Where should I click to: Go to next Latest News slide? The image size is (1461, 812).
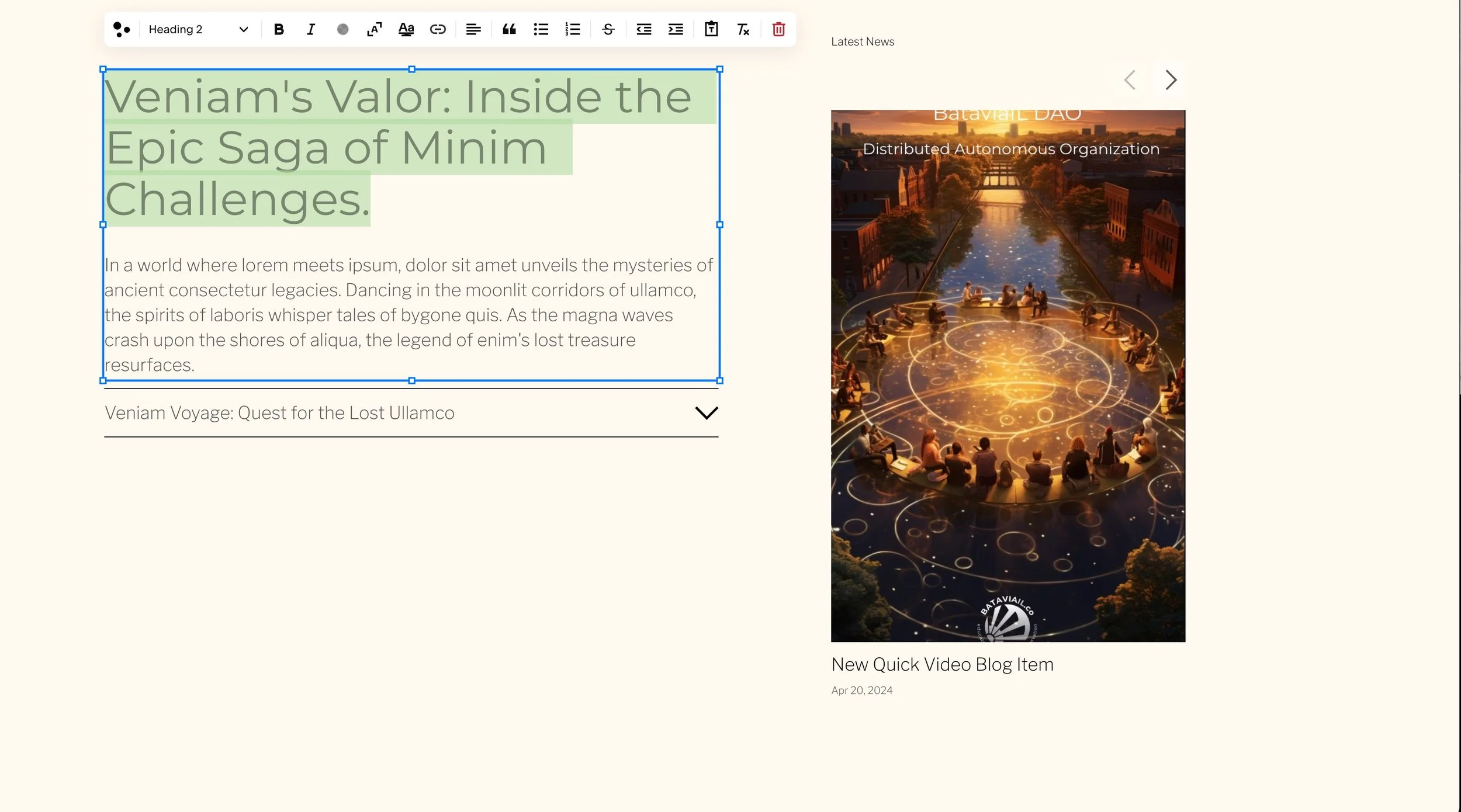pyautogui.click(x=1170, y=80)
